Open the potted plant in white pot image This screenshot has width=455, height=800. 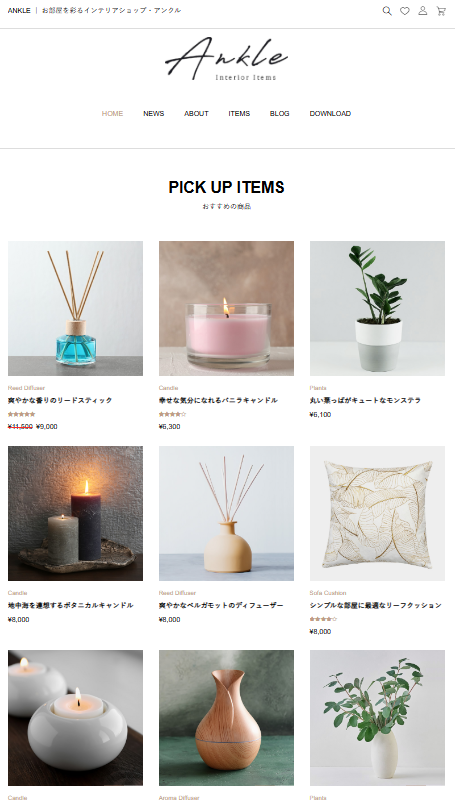click(x=377, y=308)
